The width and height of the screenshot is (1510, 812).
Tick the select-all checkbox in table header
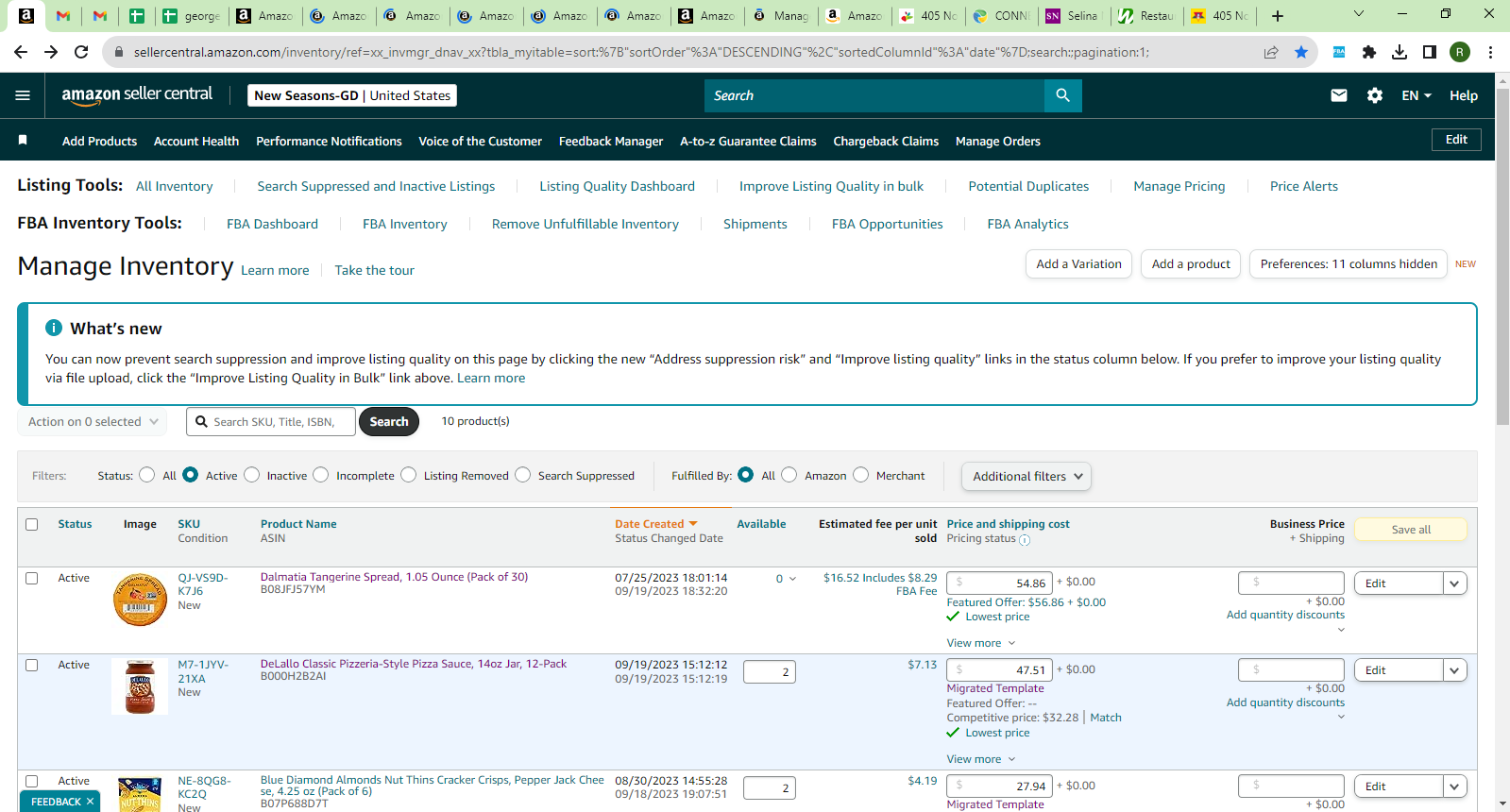click(x=32, y=524)
